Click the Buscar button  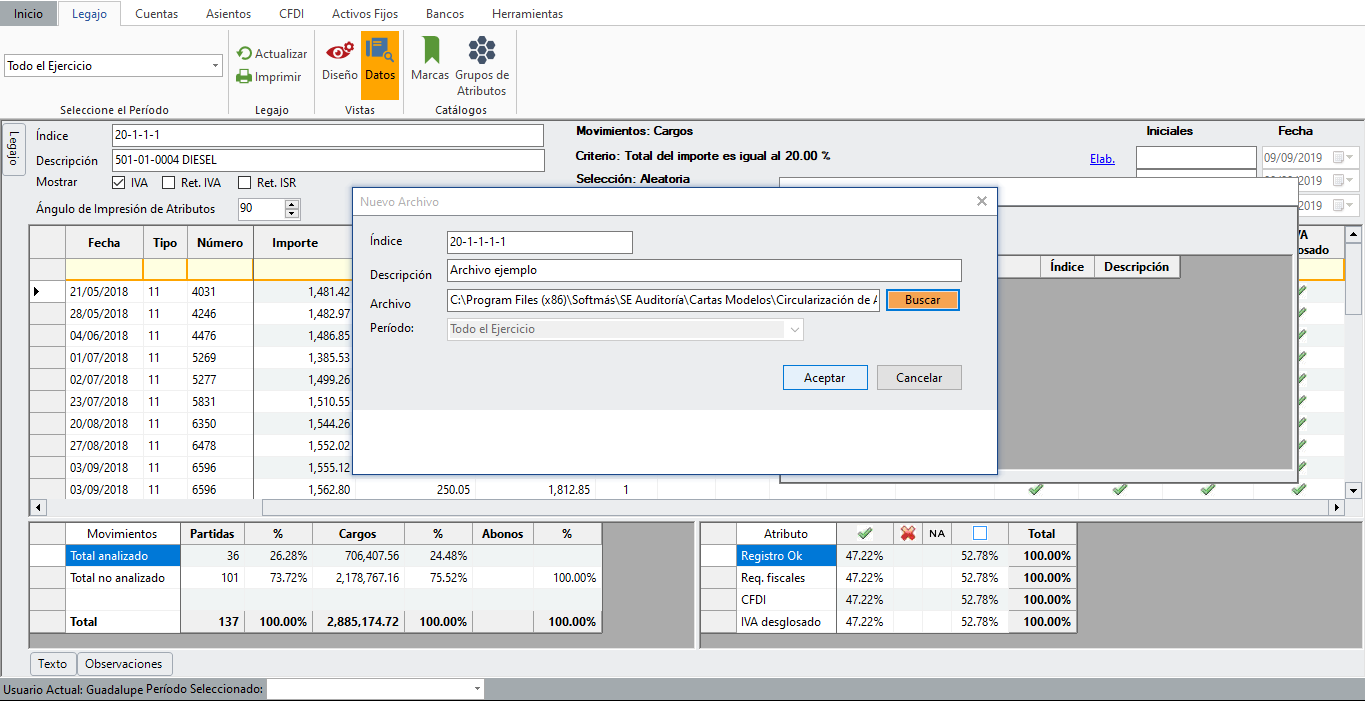922,300
